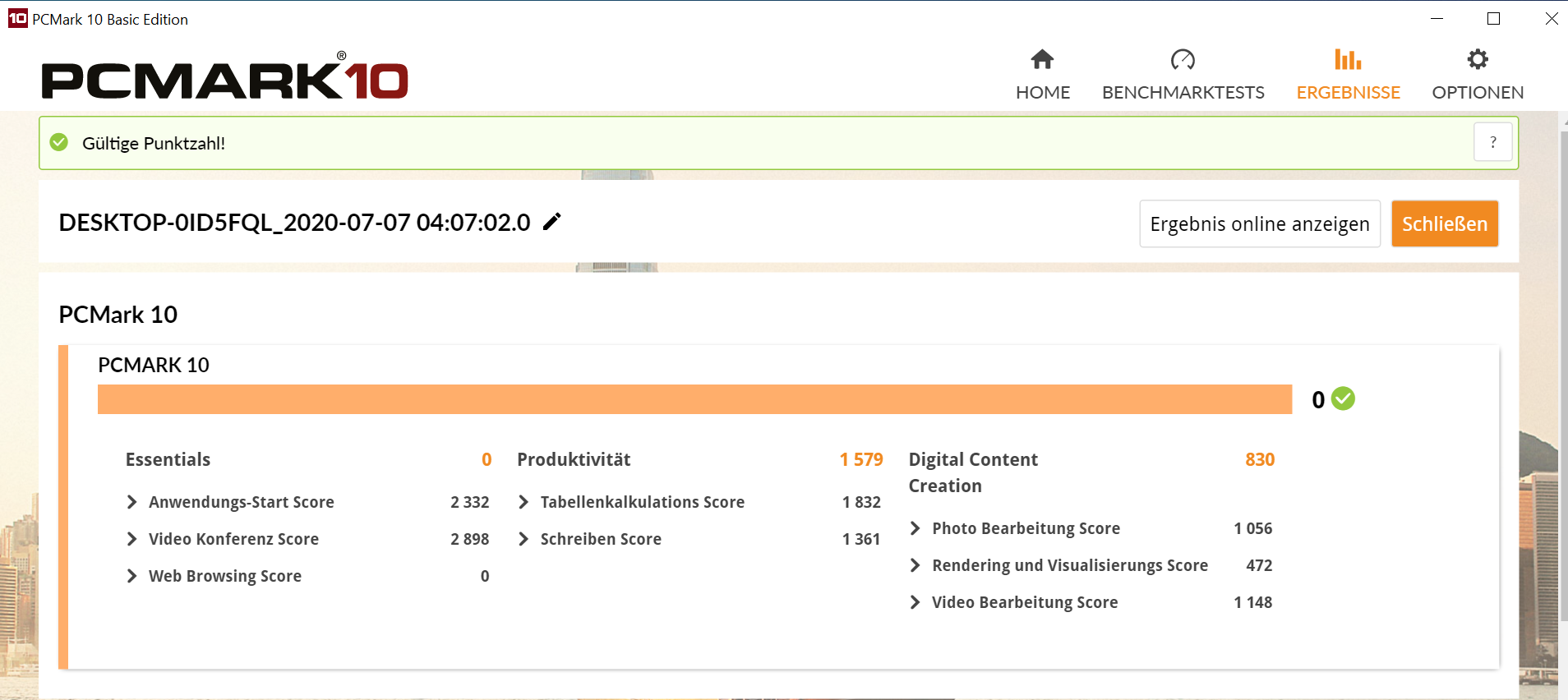Click the Optionen gear icon
Viewport: 1568px width, 700px height.
pyautogui.click(x=1478, y=59)
